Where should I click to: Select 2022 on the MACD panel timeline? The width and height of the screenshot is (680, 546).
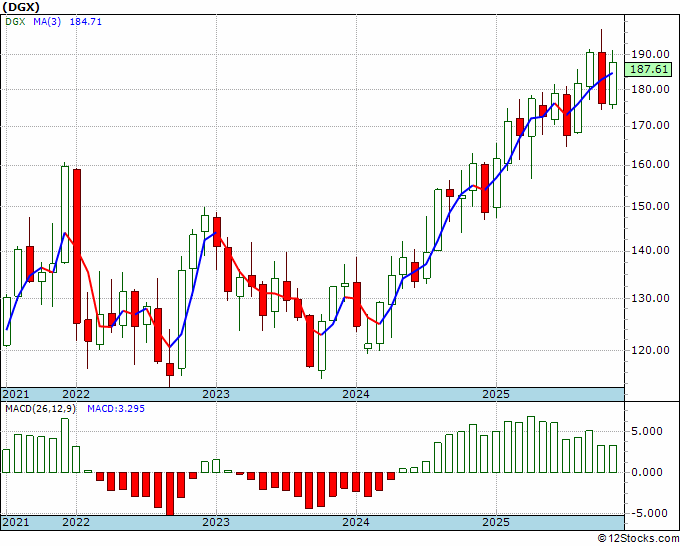tap(76, 522)
